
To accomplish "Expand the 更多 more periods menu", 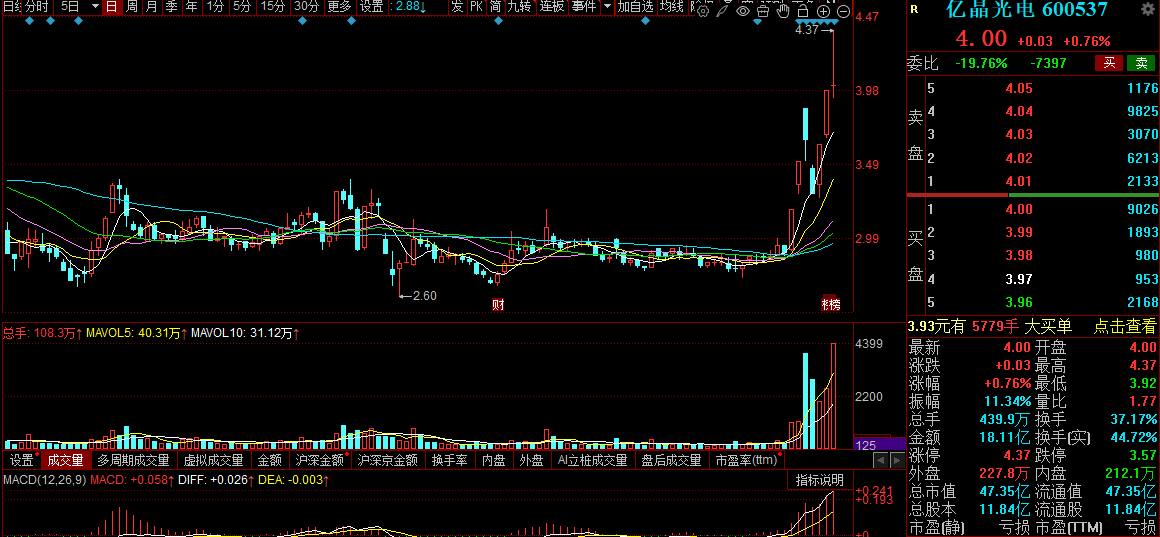I will tap(340, 7).
